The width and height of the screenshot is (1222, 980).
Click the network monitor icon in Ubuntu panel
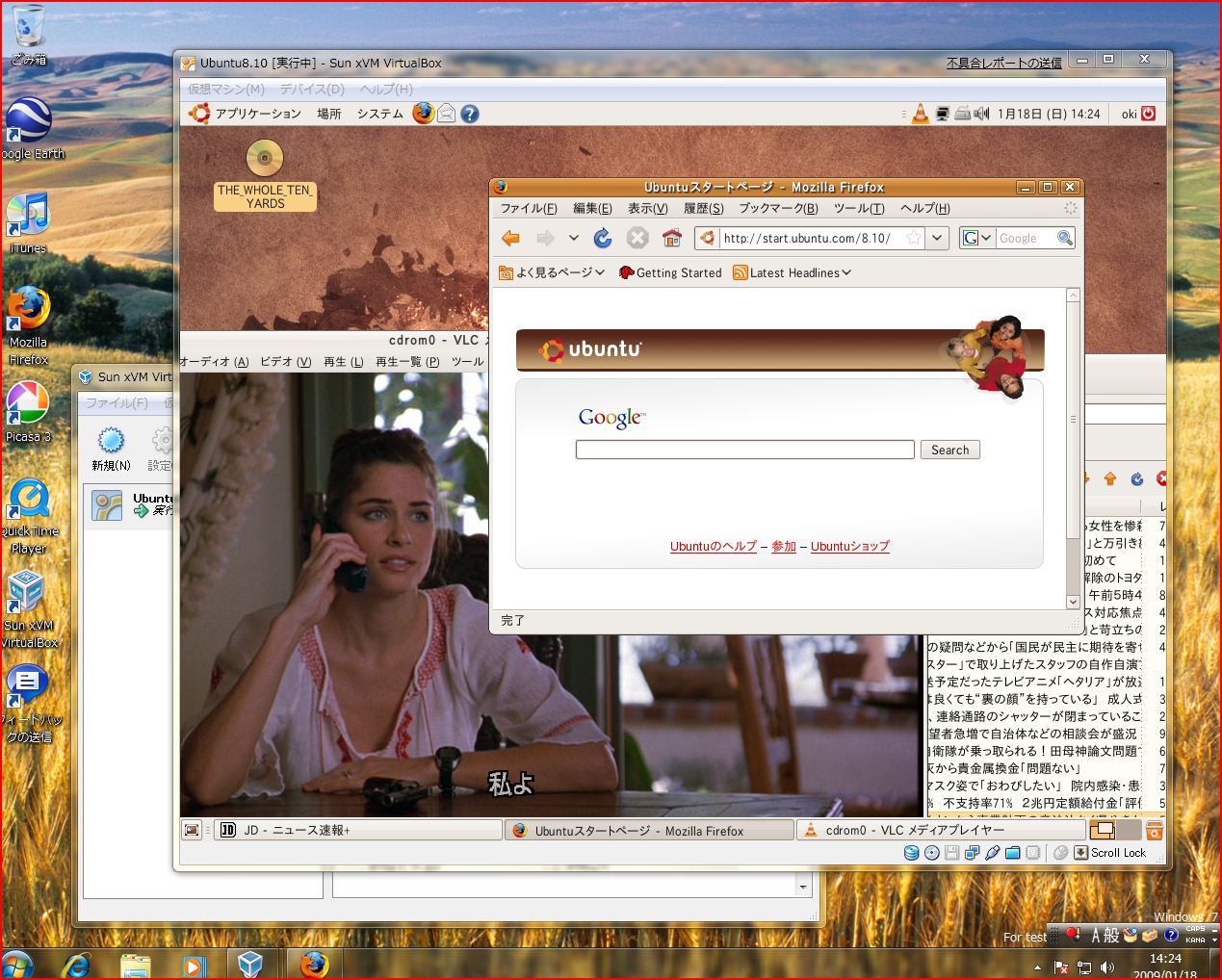click(x=943, y=114)
